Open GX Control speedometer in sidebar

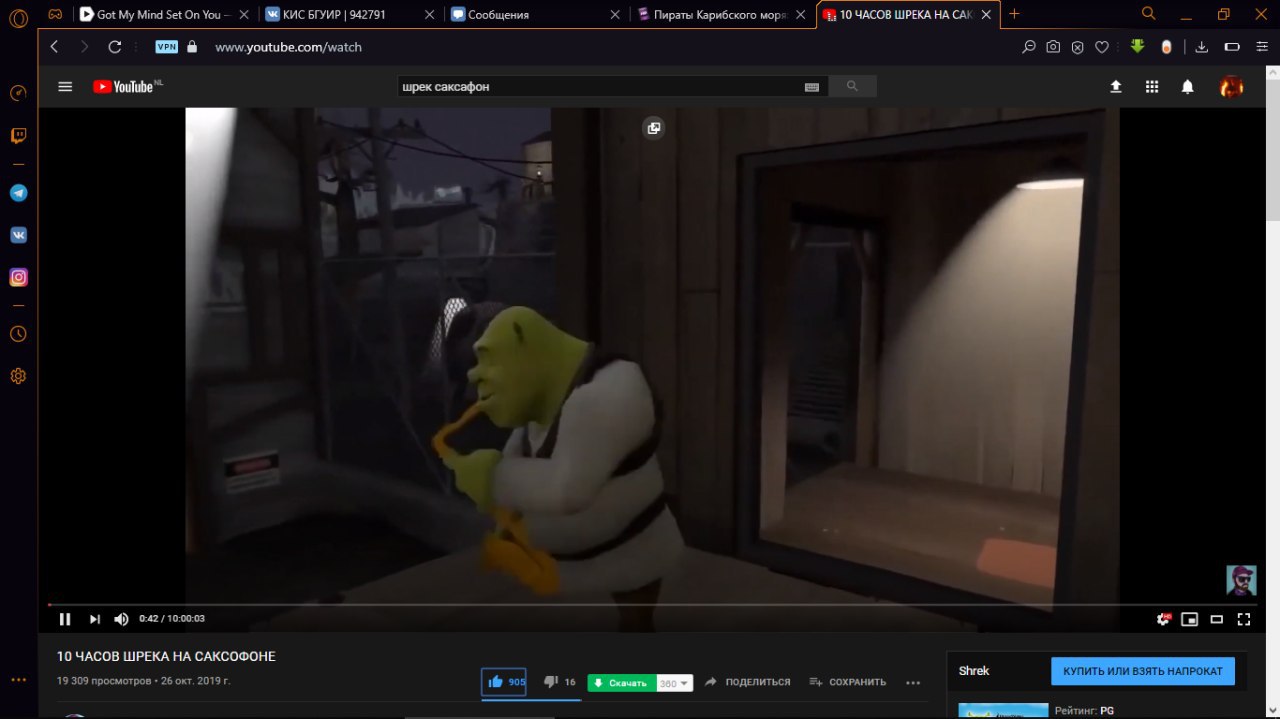(18, 93)
